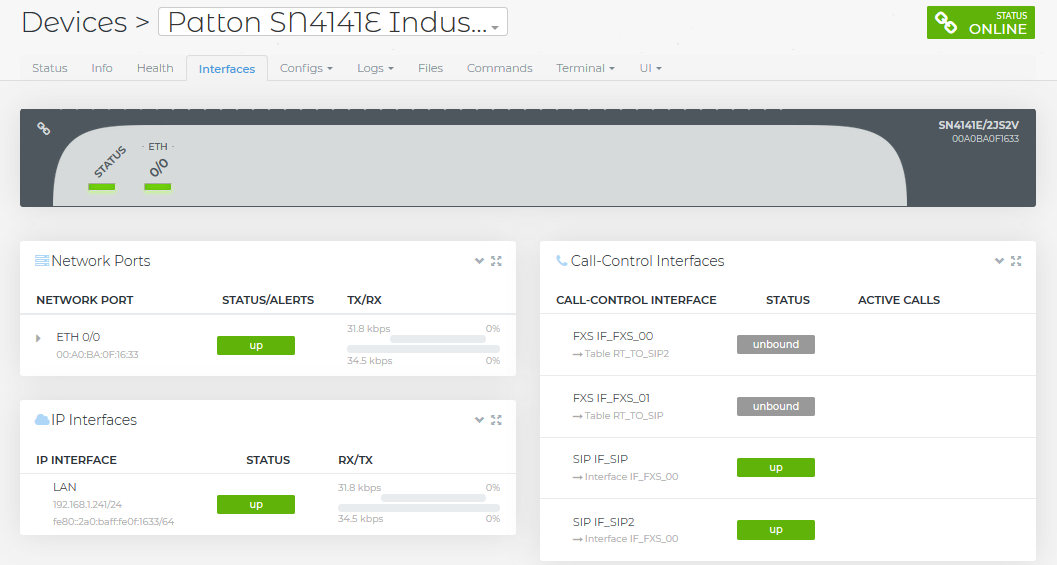The width and height of the screenshot is (1057, 565).
Task: Open the Logs dropdown menu
Action: [375, 68]
